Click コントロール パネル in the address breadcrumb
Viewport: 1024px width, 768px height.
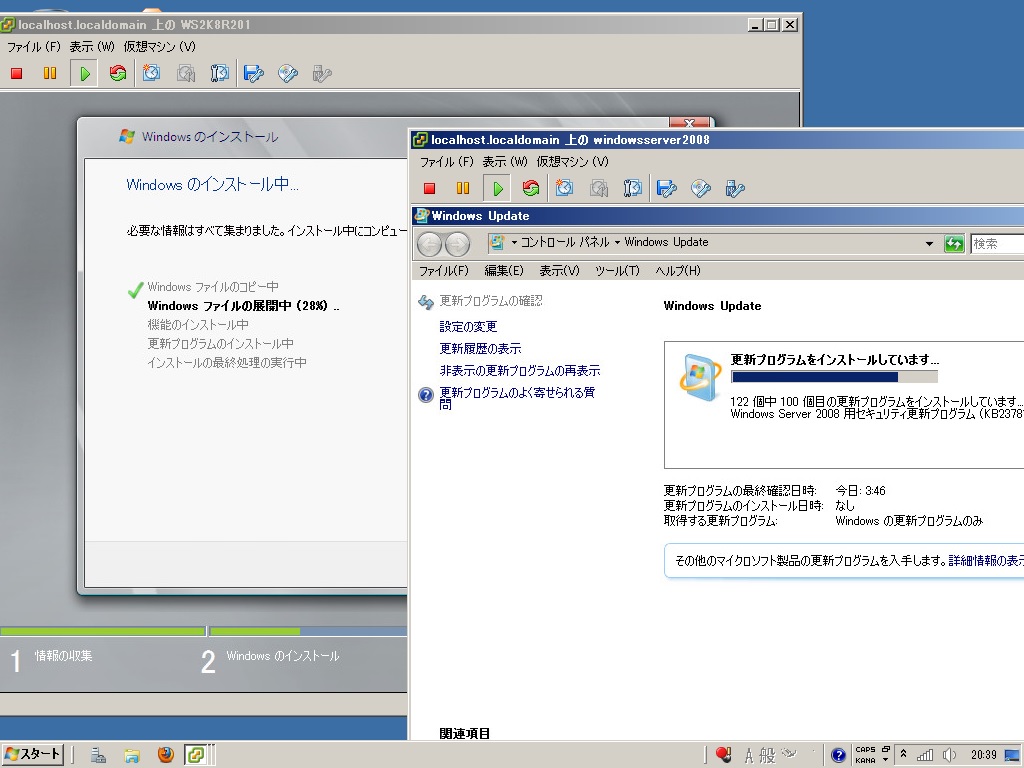565,242
